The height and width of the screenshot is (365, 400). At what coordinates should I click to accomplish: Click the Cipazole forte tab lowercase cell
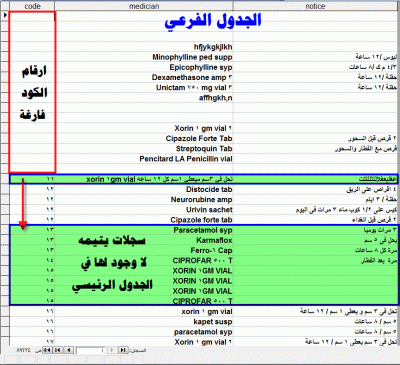point(144,220)
